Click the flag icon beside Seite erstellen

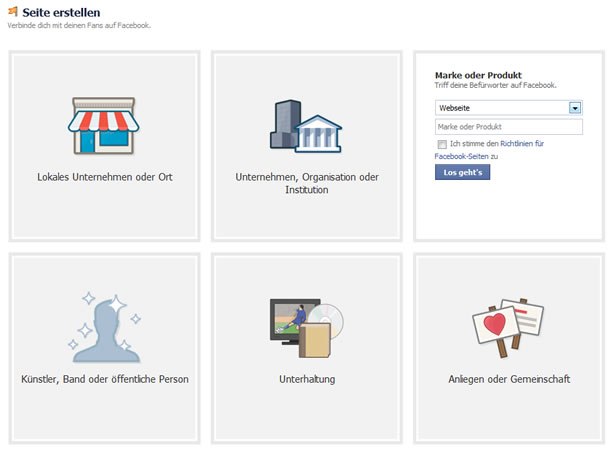click(x=13, y=12)
